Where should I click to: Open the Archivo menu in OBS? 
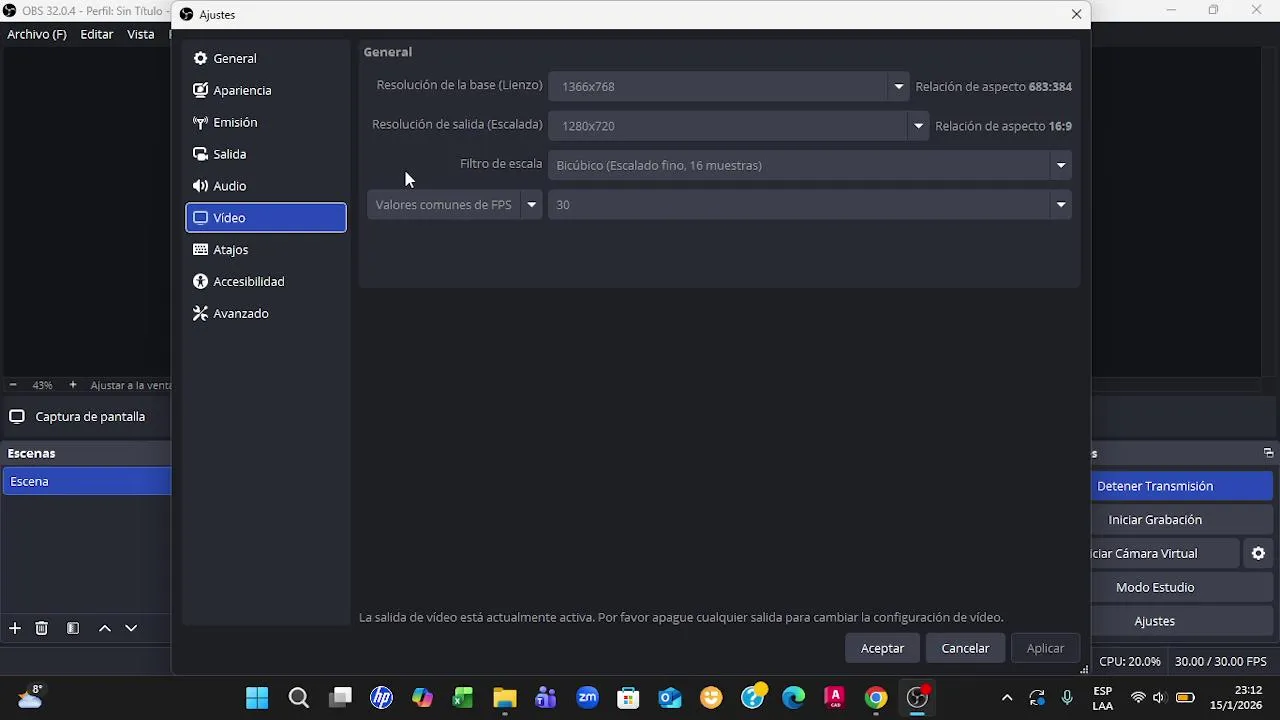[x=37, y=34]
